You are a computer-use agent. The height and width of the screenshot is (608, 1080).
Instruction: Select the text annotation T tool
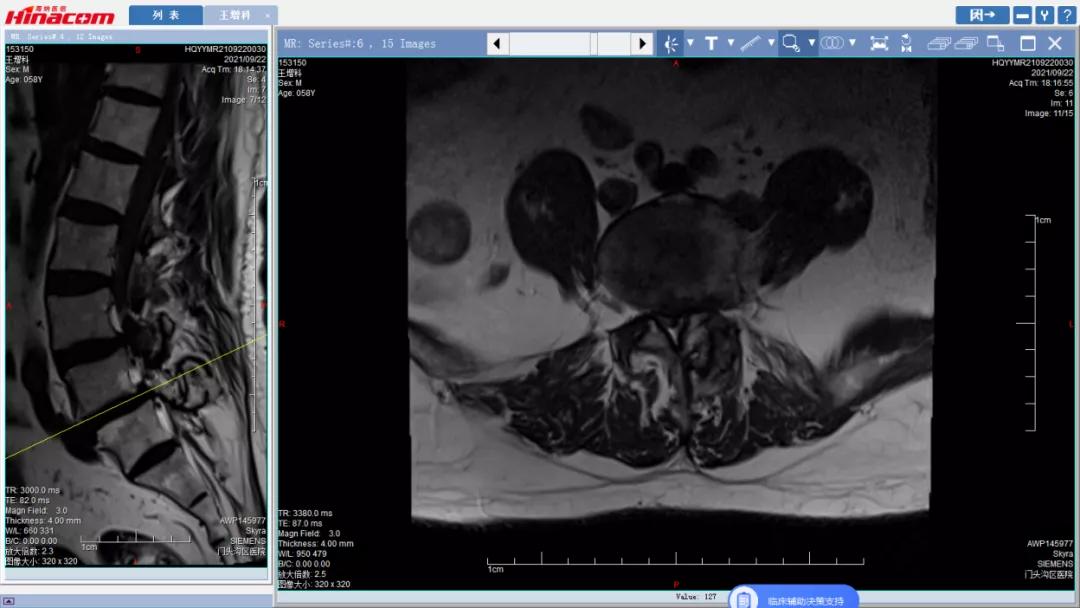click(711, 43)
